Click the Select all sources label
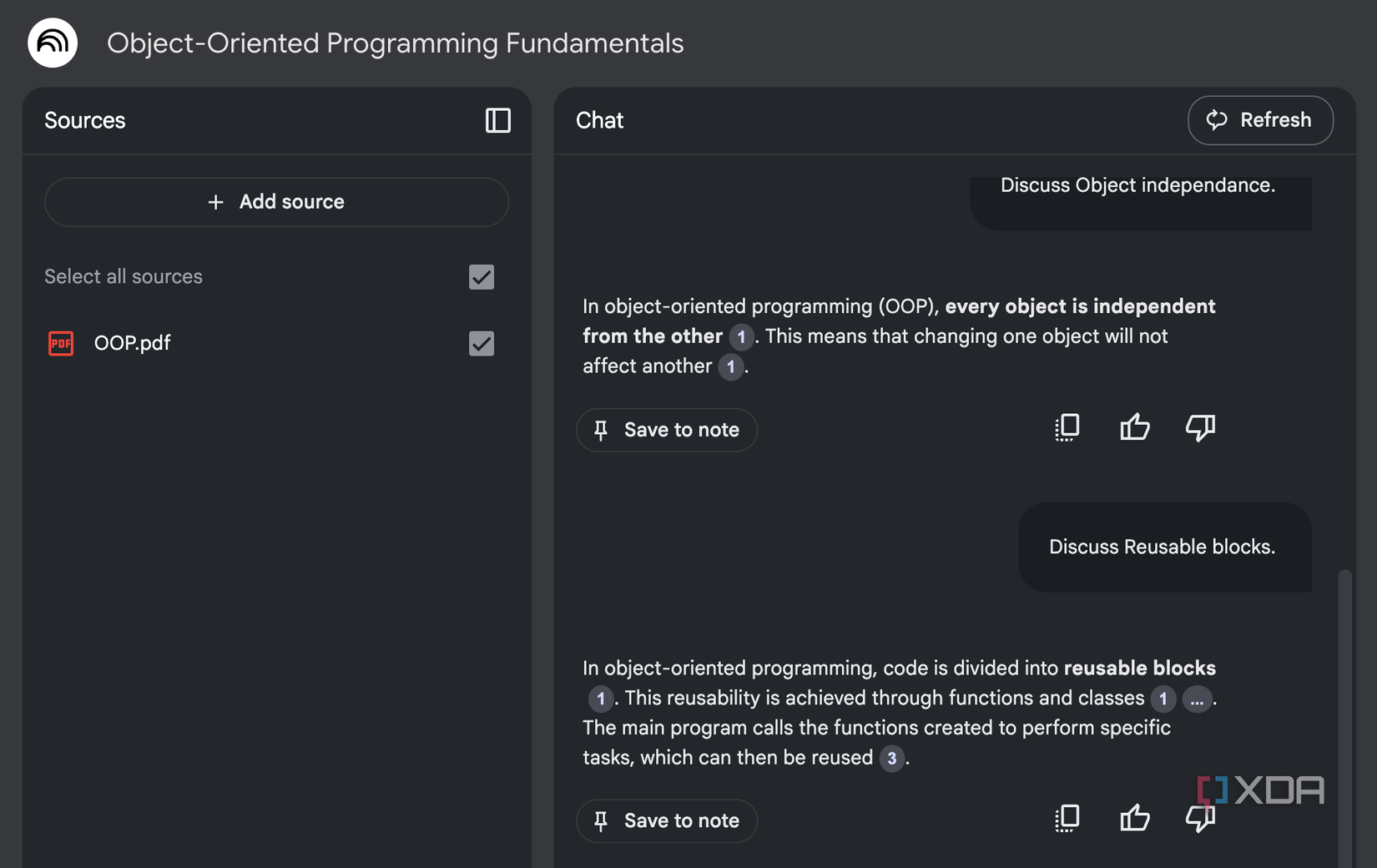Screen dimensions: 1377x868 tap(124, 277)
